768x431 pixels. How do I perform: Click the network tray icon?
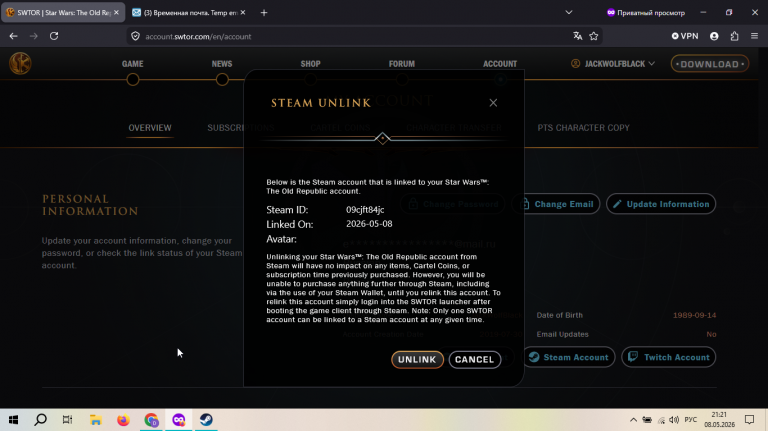[661, 420]
